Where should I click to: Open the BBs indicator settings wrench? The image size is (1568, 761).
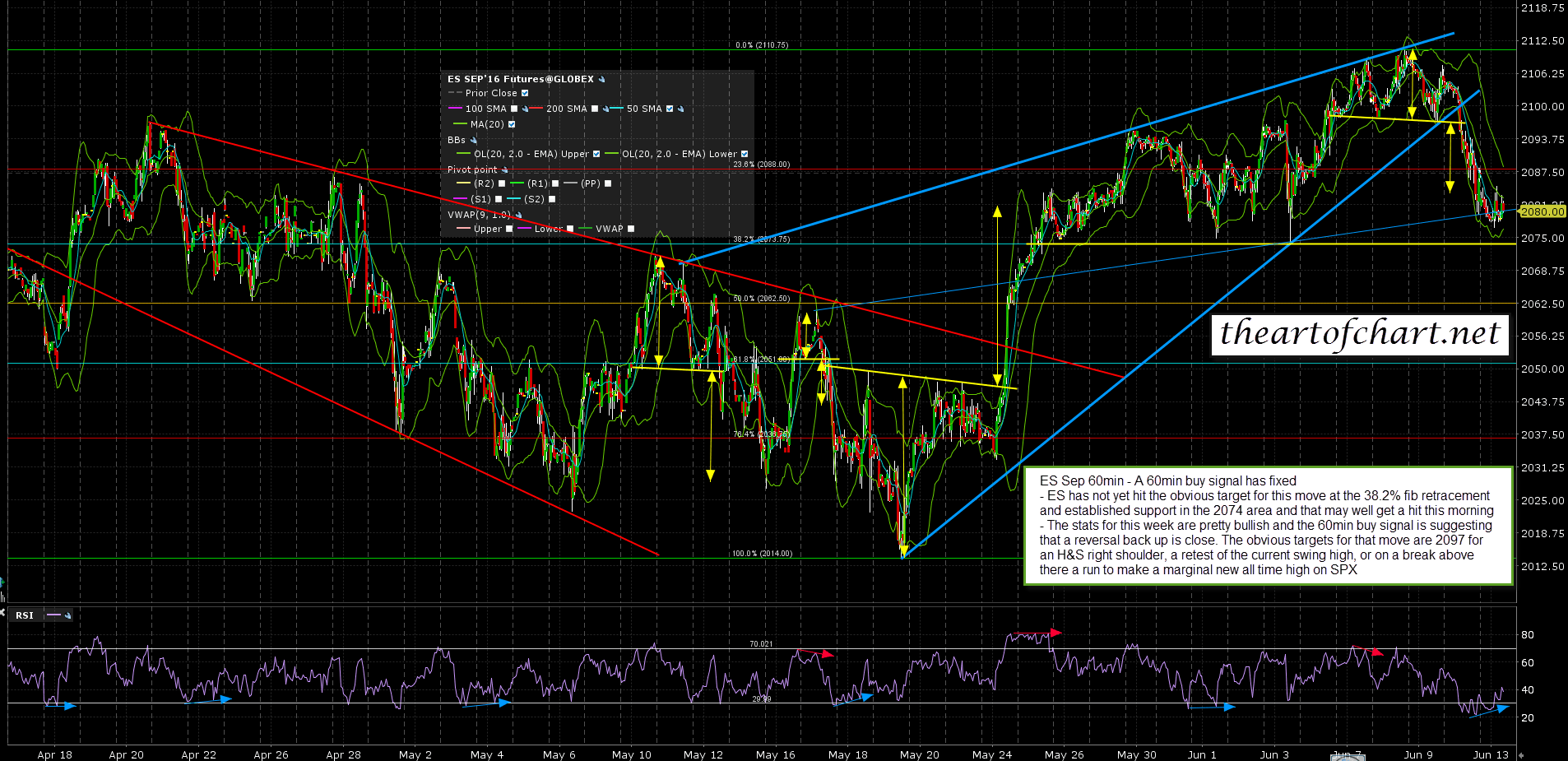(474, 140)
